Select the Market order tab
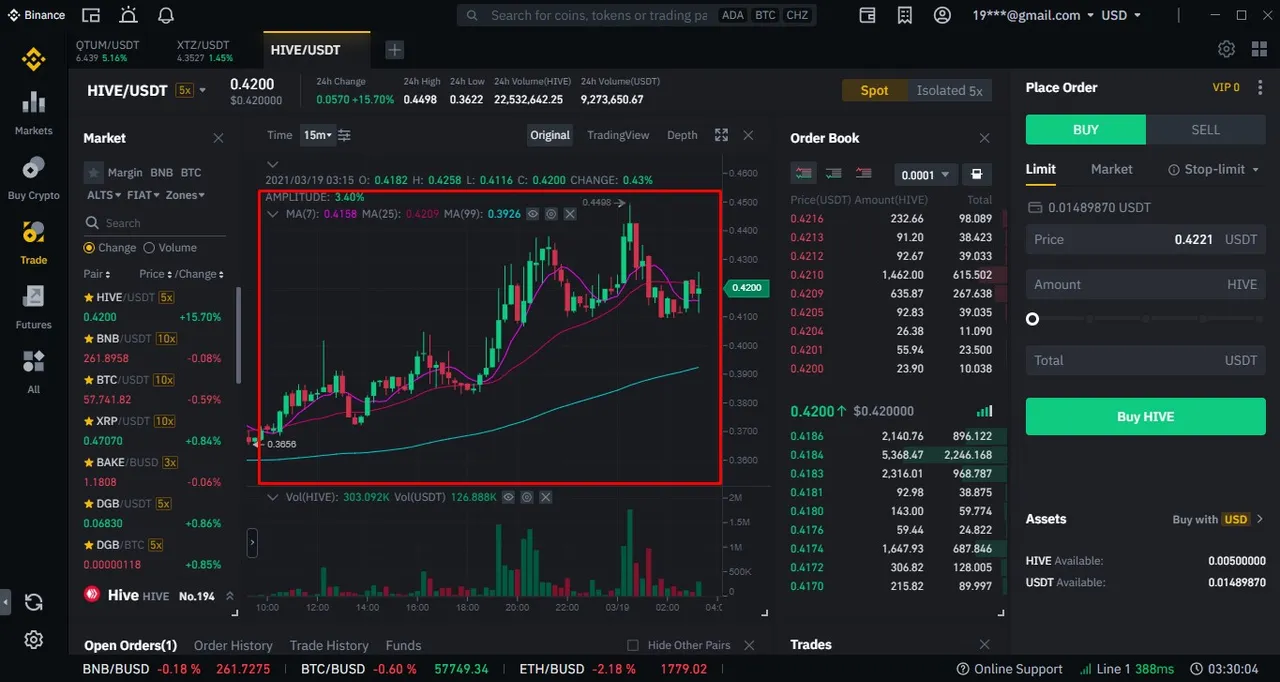Viewport: 1280px width, 682px height. (1111, 169)
